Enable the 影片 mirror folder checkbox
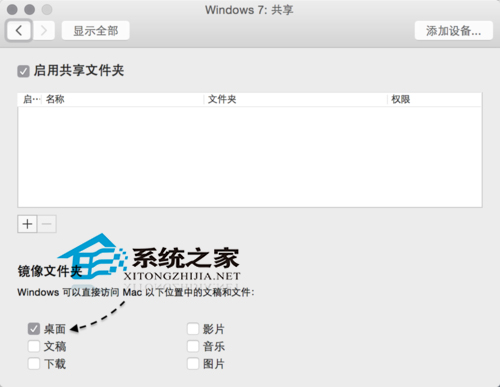Image resolution: width=500 pixels, height=387 pixels. point(193,329)
